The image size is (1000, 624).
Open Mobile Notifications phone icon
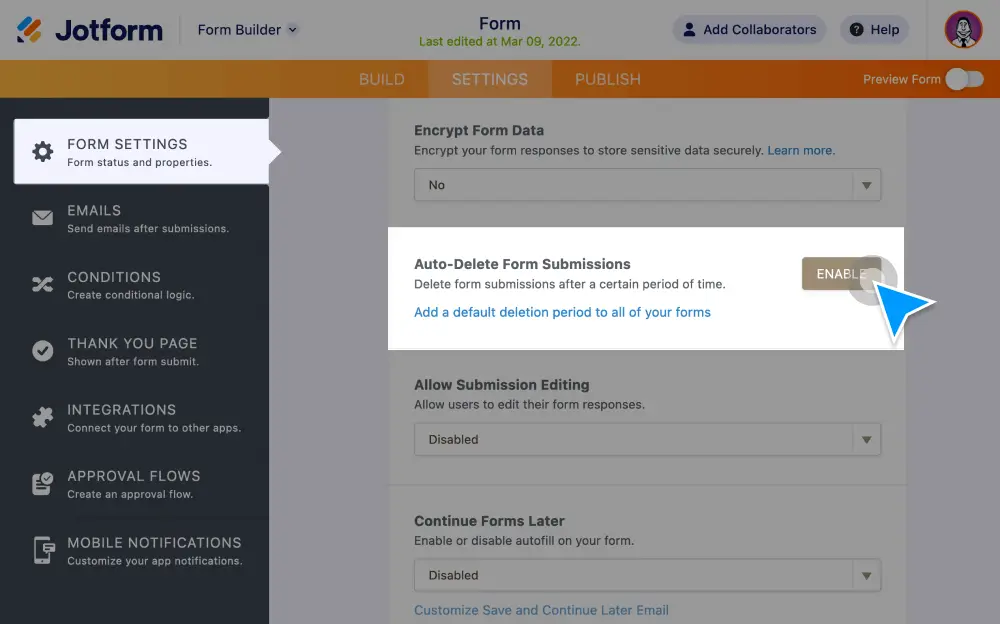[42, 551]
